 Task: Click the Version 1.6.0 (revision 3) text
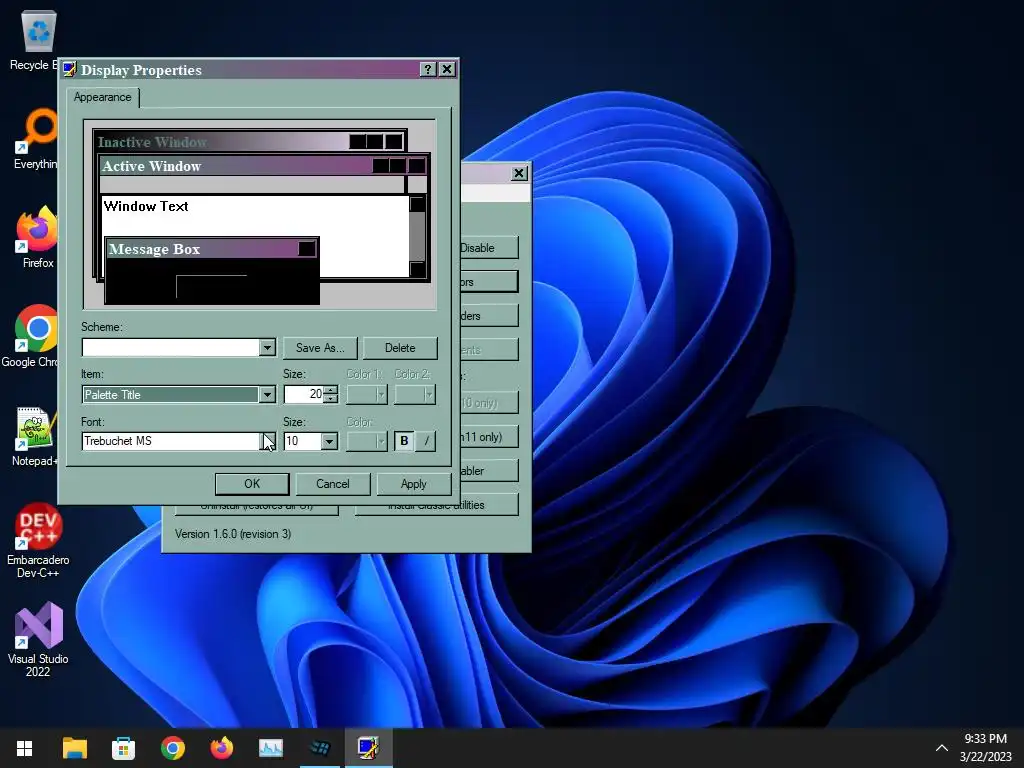click(x=233, y=534)
